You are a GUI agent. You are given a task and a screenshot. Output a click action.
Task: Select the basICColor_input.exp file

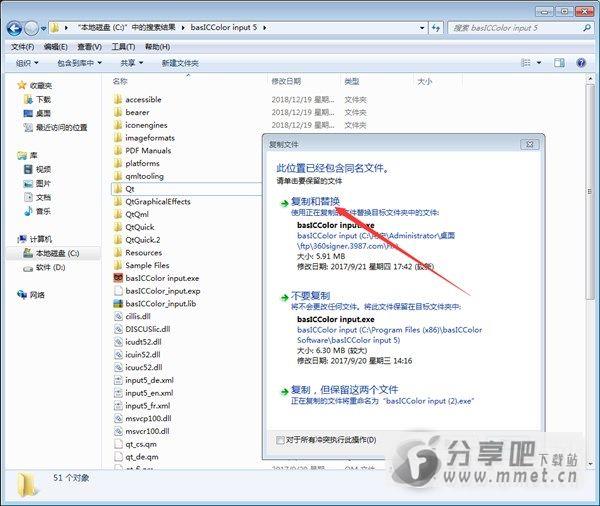click(157, 291)
